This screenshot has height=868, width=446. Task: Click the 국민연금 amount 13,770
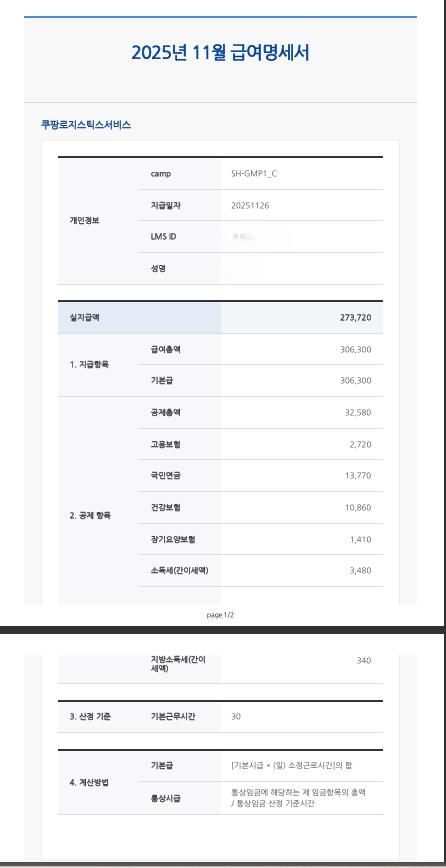pyautogui.click(x=358, y=476)
